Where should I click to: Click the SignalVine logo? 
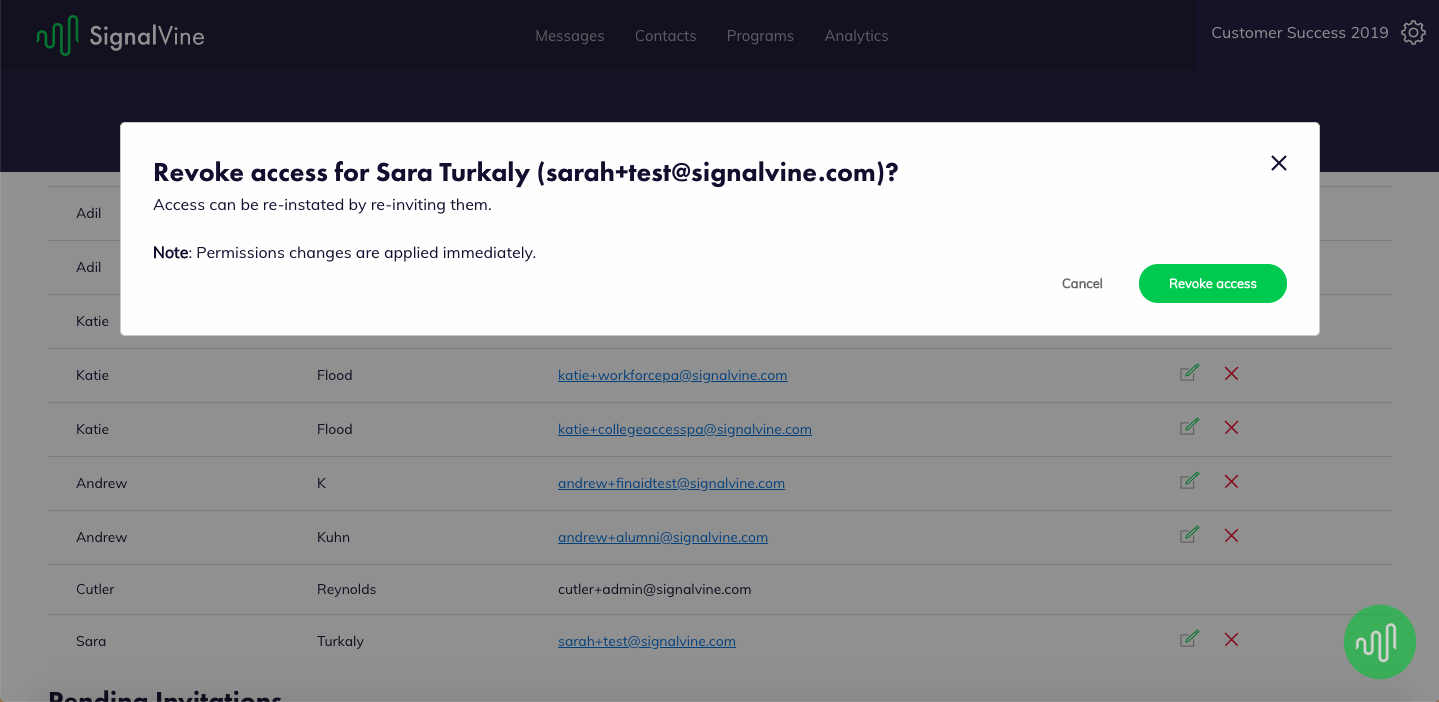pos(120,36)
